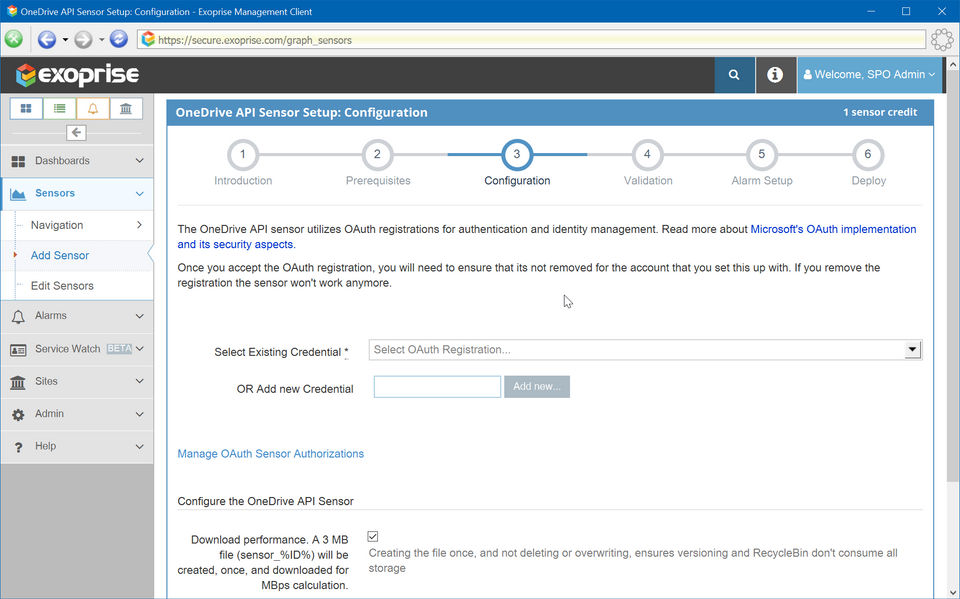The image size is (960, 599).
Task: Go to step 1 Introduction
Action: point(243,154)
